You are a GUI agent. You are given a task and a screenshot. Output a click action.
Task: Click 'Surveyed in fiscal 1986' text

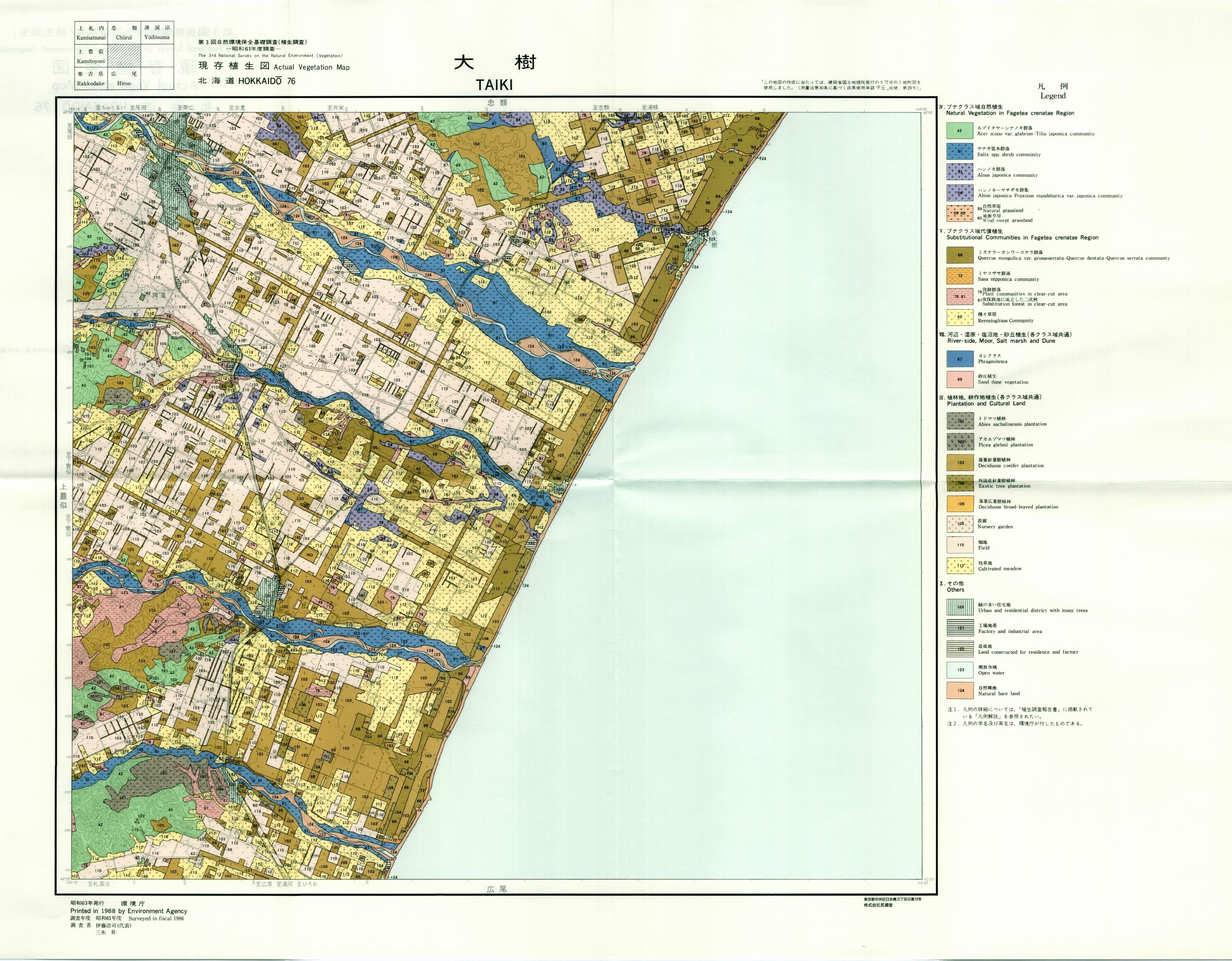coord(156,918)
